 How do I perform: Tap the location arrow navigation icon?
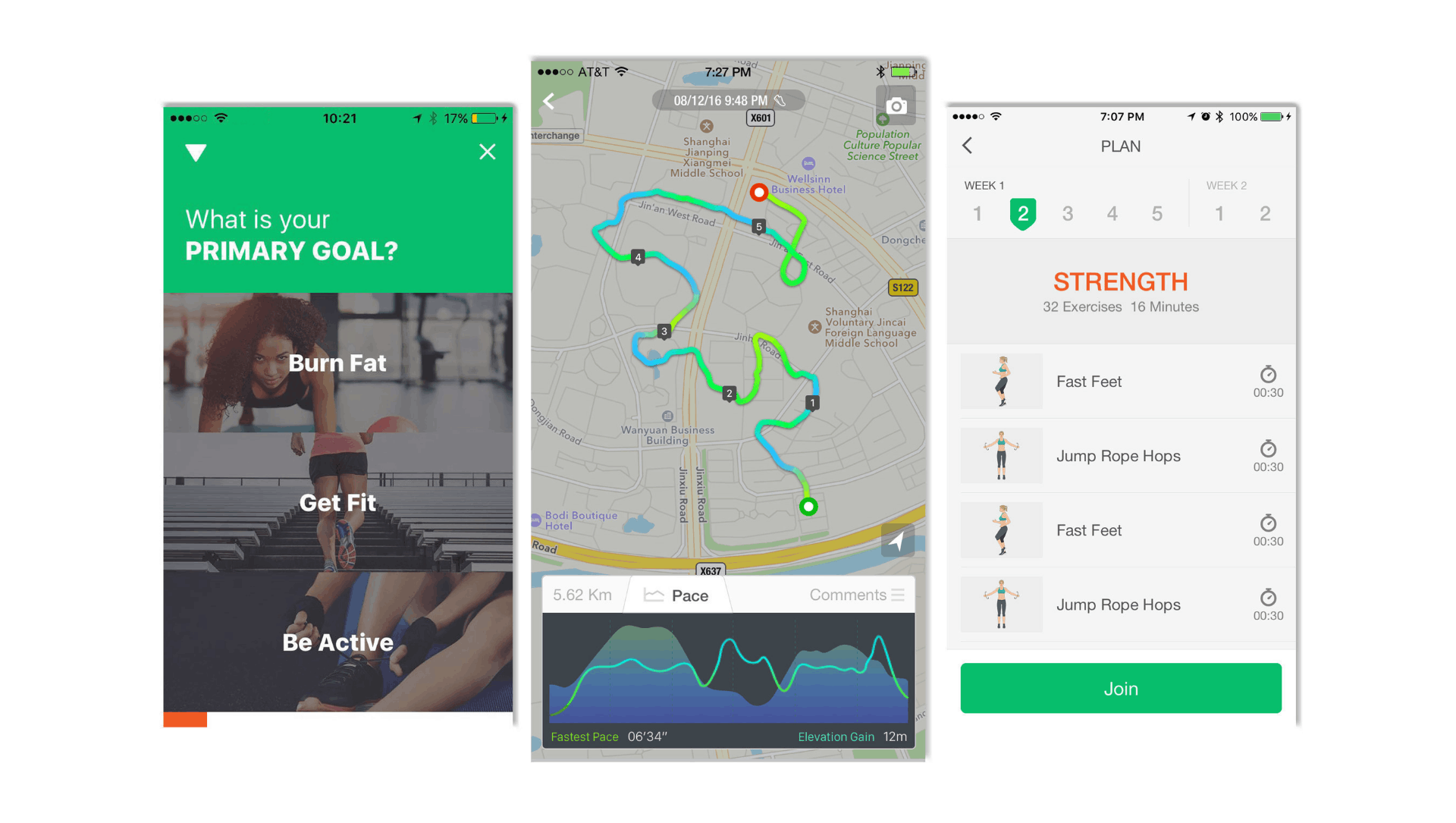coord(893,543)
